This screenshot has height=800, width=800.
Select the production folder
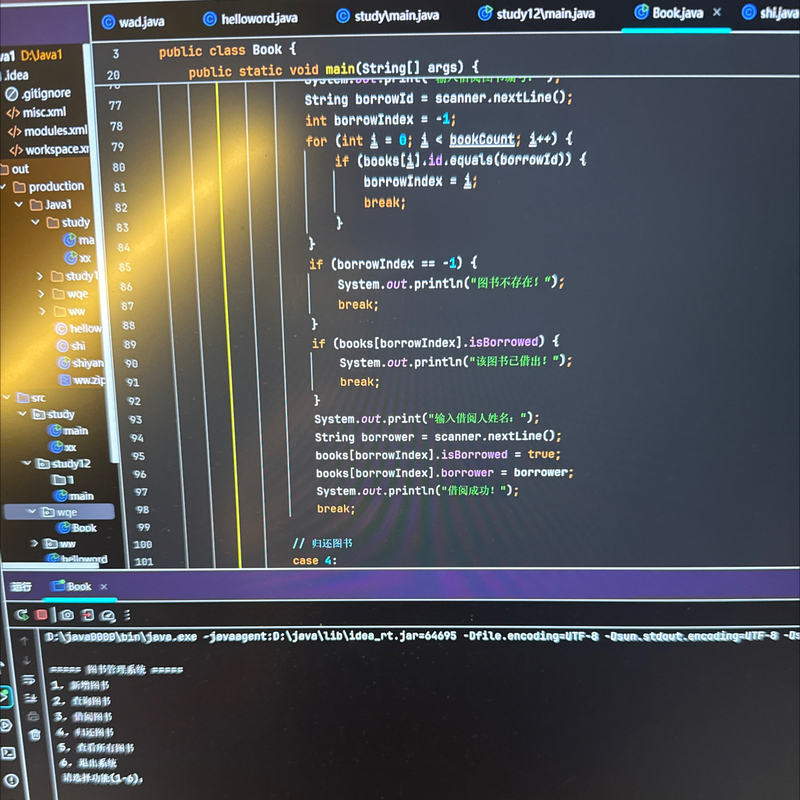tap(49, 187)
